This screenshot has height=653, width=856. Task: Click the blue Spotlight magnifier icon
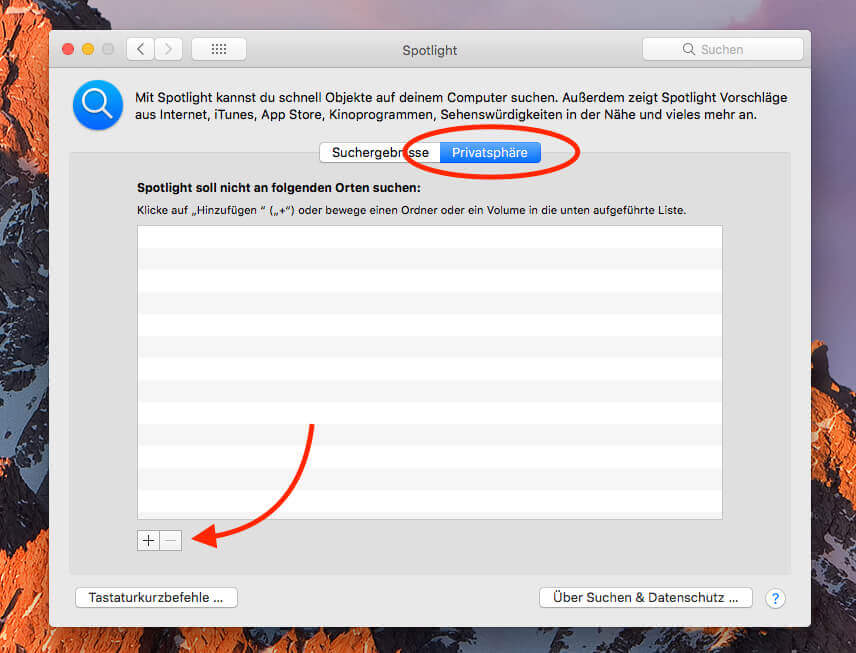[x=98, y=105]
